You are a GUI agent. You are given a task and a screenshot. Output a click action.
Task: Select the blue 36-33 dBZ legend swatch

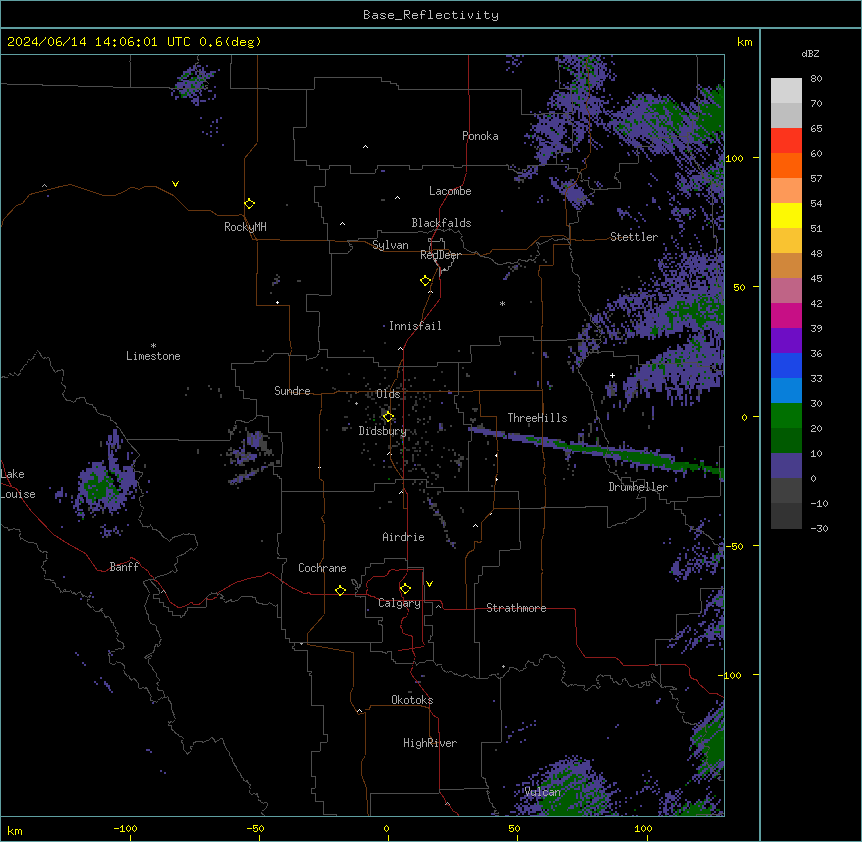click(786, 365)
